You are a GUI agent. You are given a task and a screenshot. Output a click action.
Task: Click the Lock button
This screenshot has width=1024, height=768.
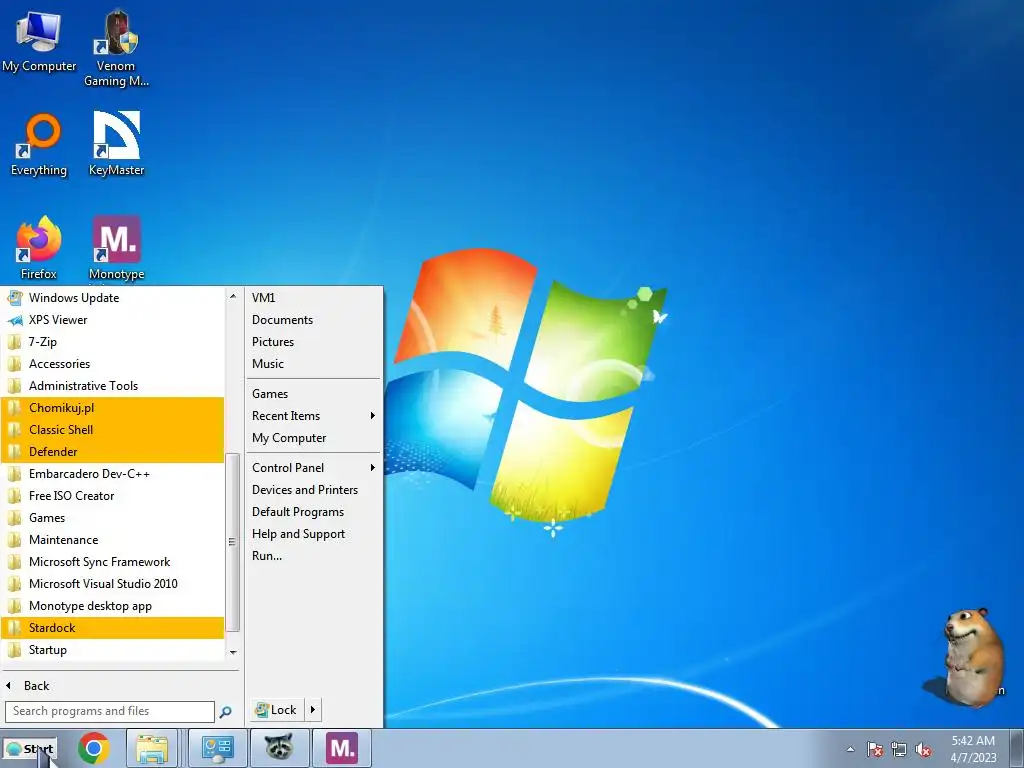[x=277, y=710]
